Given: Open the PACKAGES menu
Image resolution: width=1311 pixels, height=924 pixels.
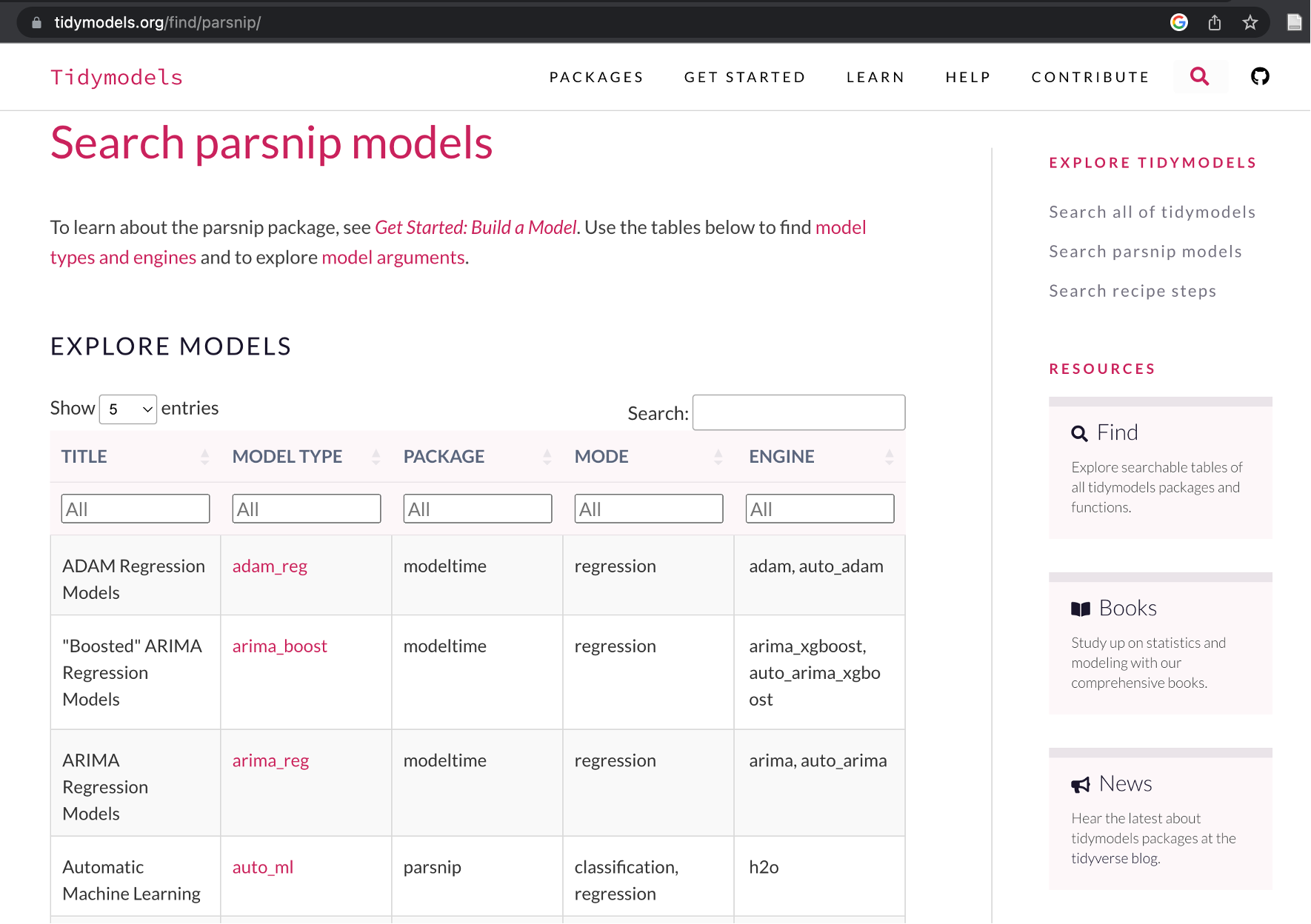Looking at the screenshot, I should pos(596,77).
